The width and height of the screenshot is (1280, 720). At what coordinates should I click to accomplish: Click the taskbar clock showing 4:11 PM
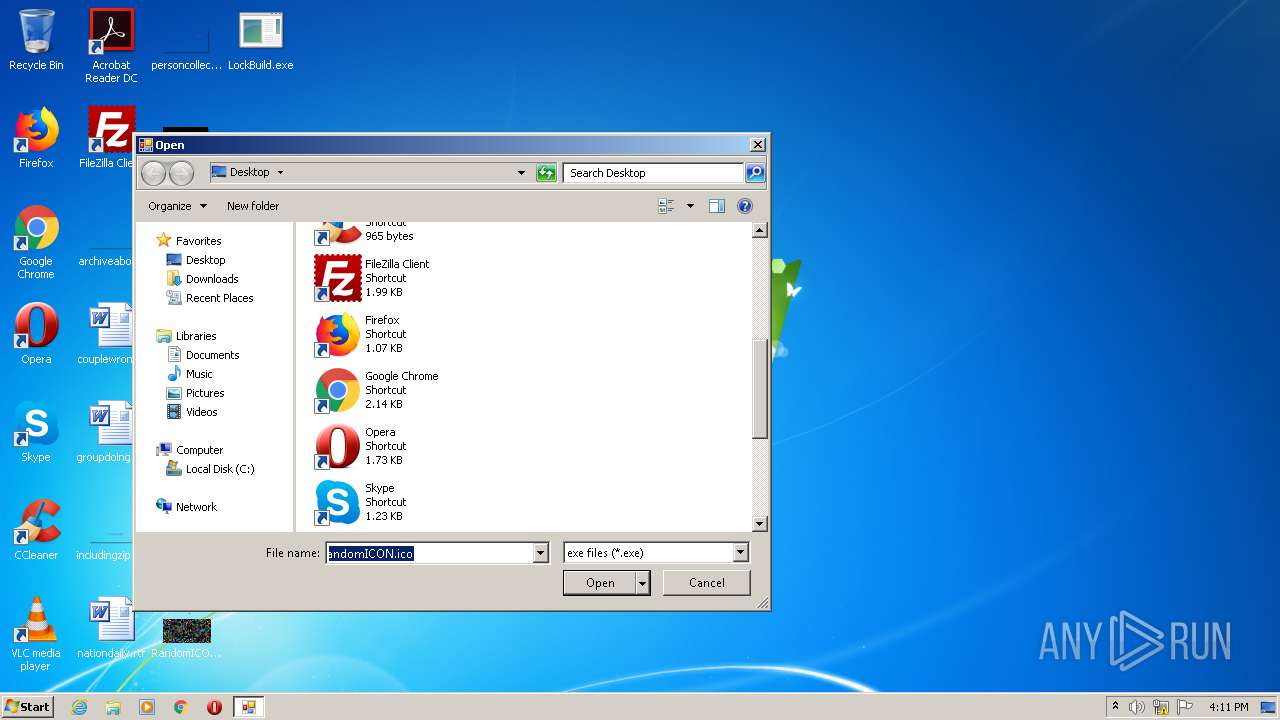pyautogui.click(x=1228, y=707)
